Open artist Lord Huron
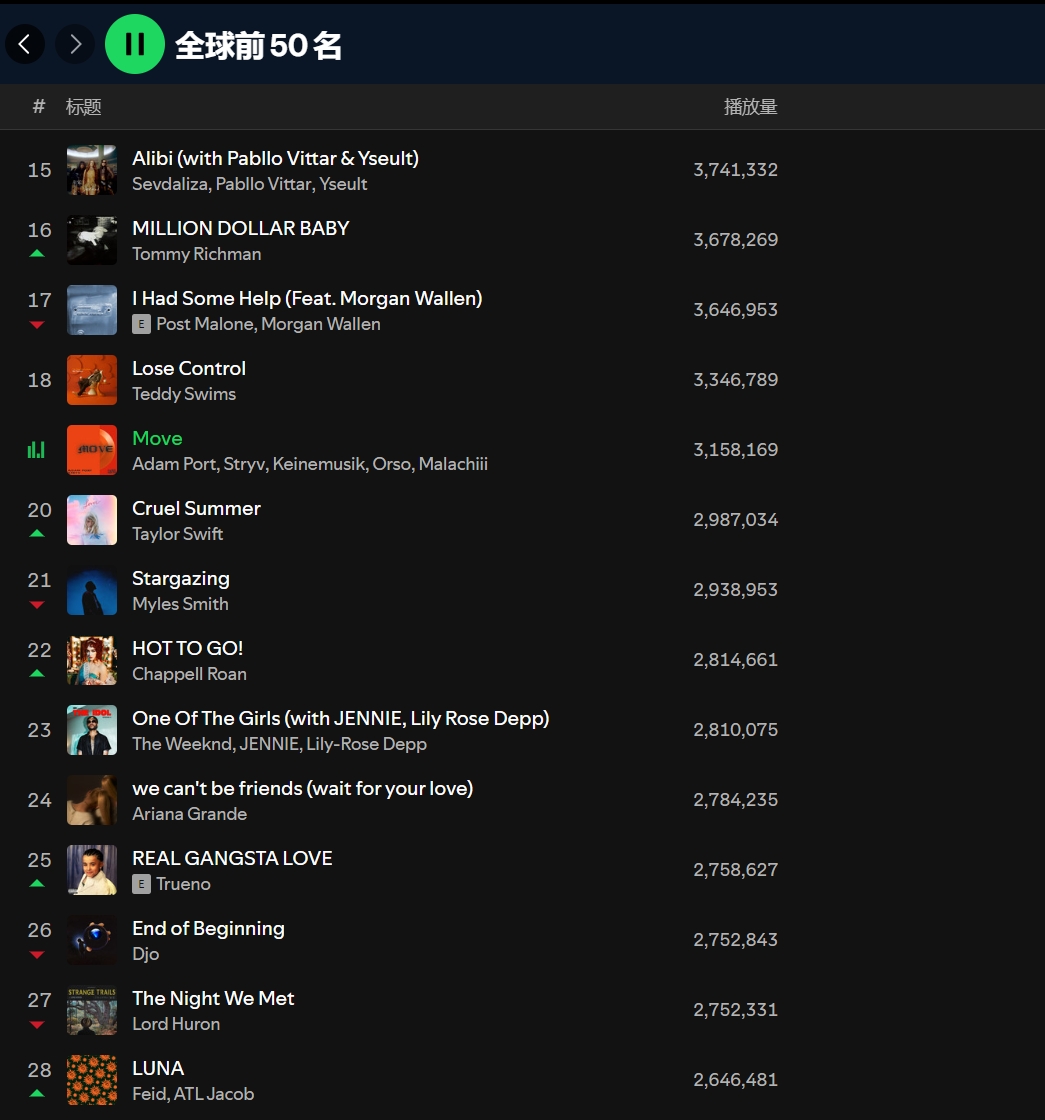The image size is (1045, 1120). 176,1024
